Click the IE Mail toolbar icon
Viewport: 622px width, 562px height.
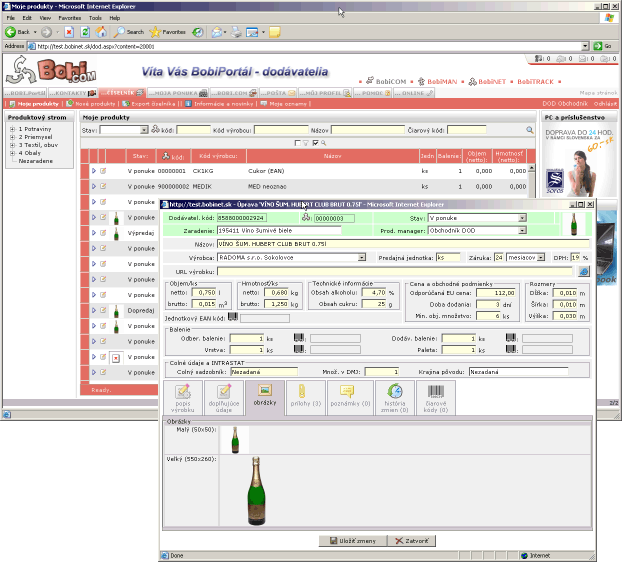[x=217, y=32]
